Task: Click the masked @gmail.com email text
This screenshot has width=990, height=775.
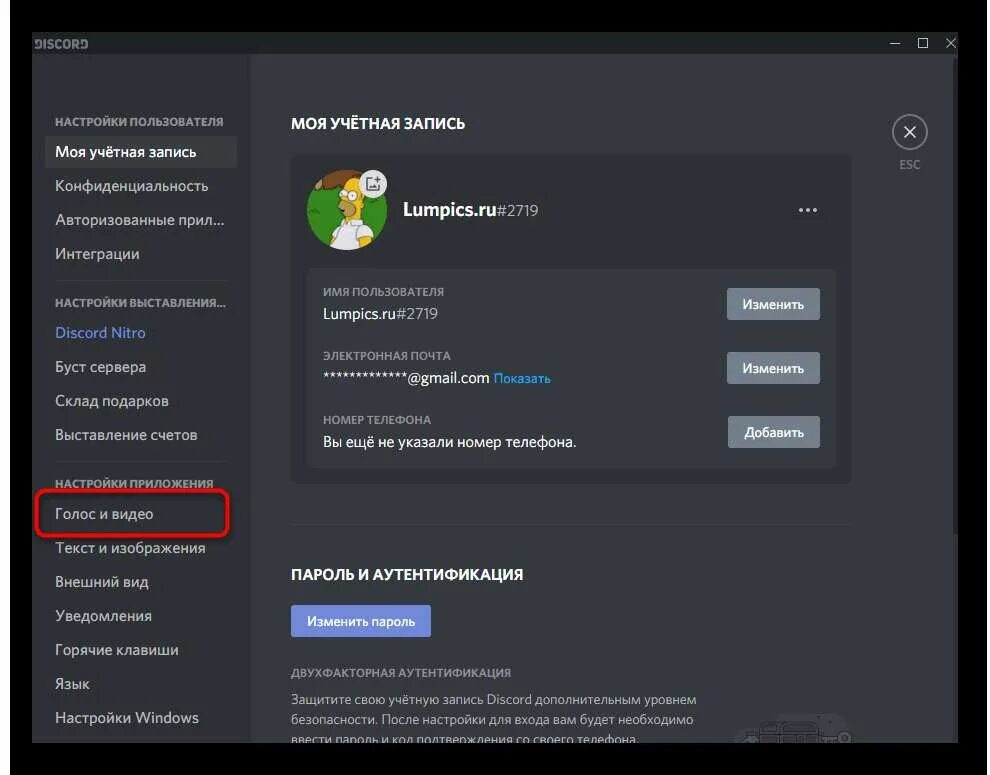Action: [x=406, y=378]
